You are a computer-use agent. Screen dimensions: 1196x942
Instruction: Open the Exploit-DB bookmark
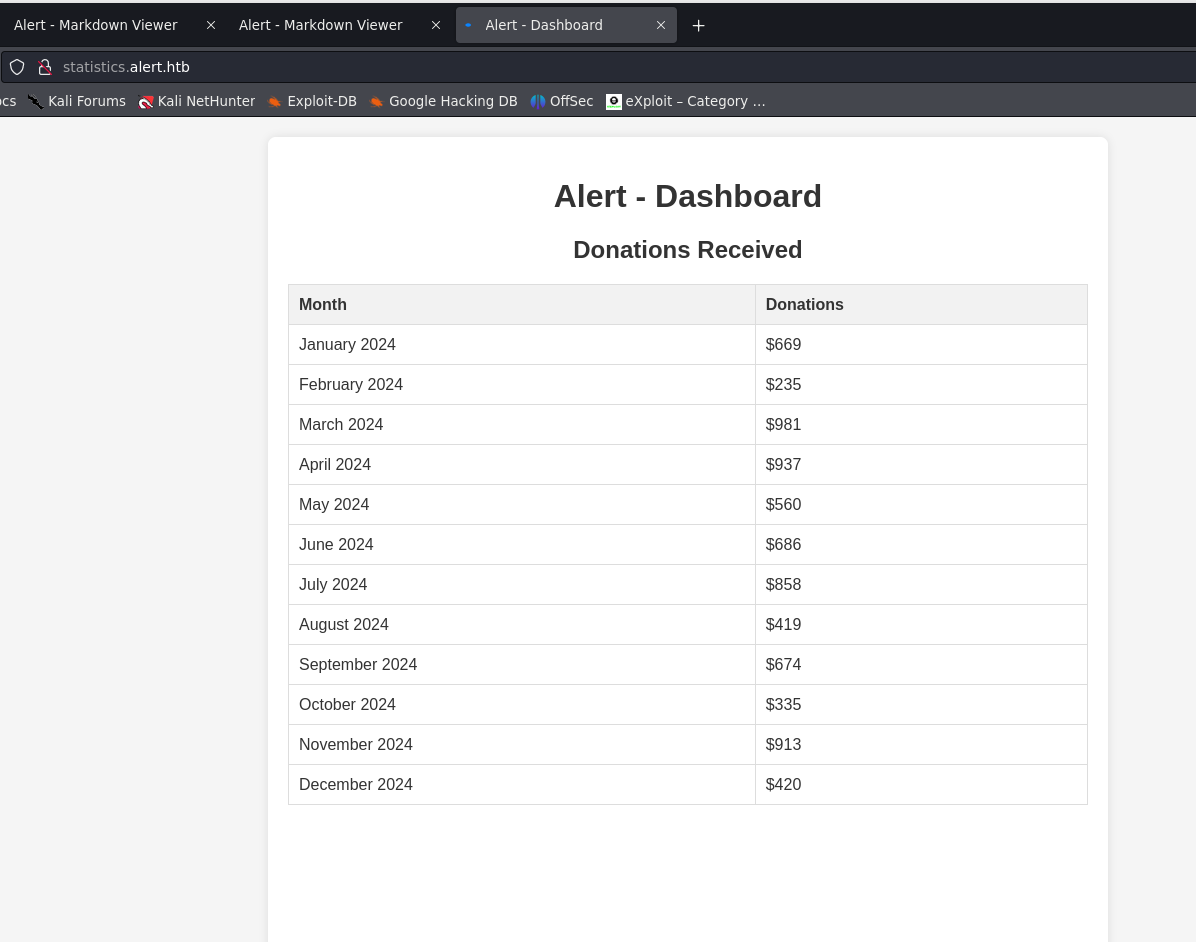[312, 101]
